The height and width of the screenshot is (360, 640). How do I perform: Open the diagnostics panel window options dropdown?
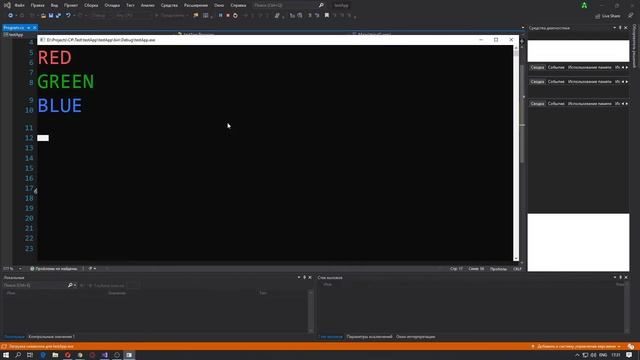coord(614,28)
